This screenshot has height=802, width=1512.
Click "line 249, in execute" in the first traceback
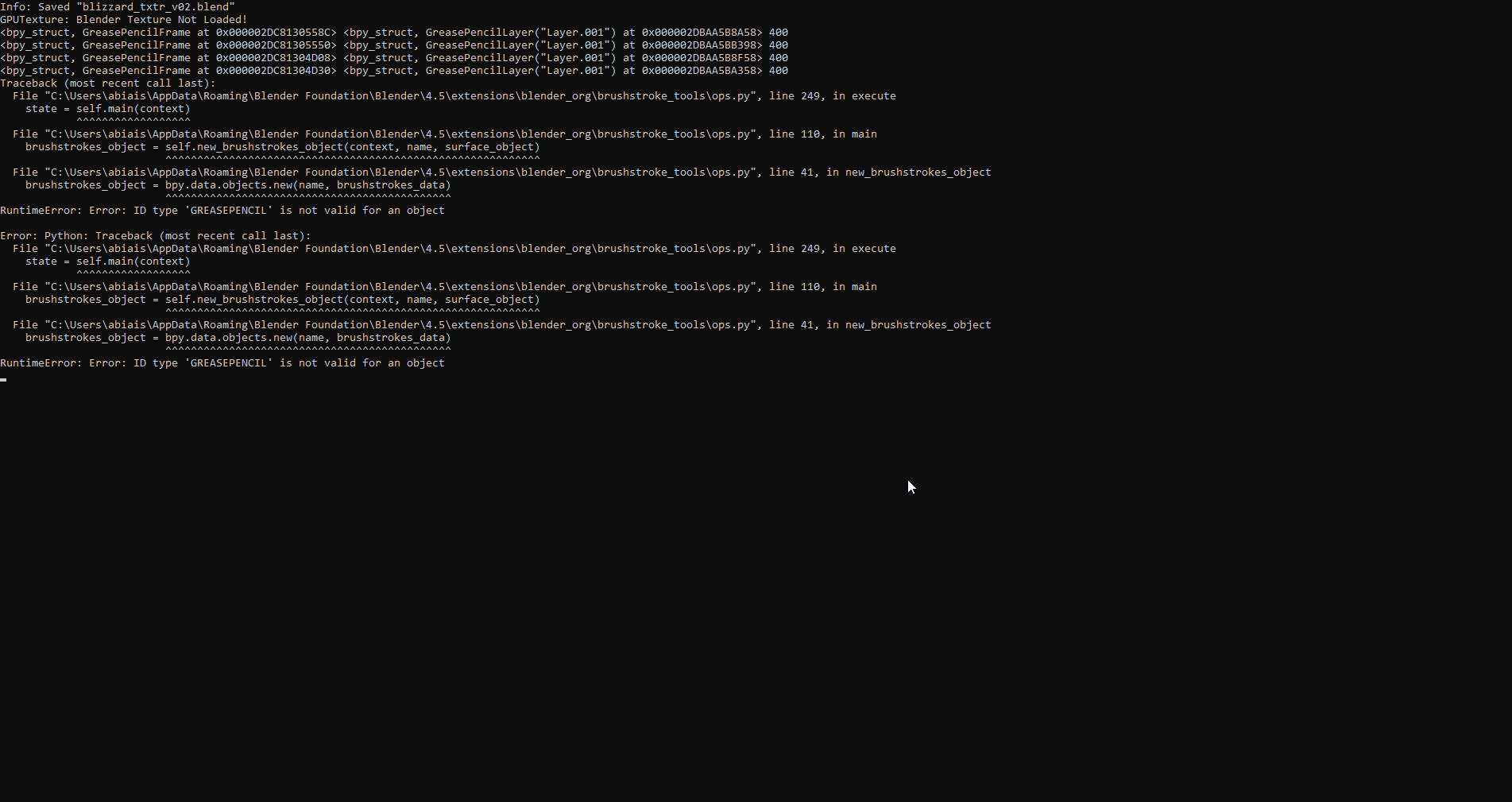[x=832, y=96]
